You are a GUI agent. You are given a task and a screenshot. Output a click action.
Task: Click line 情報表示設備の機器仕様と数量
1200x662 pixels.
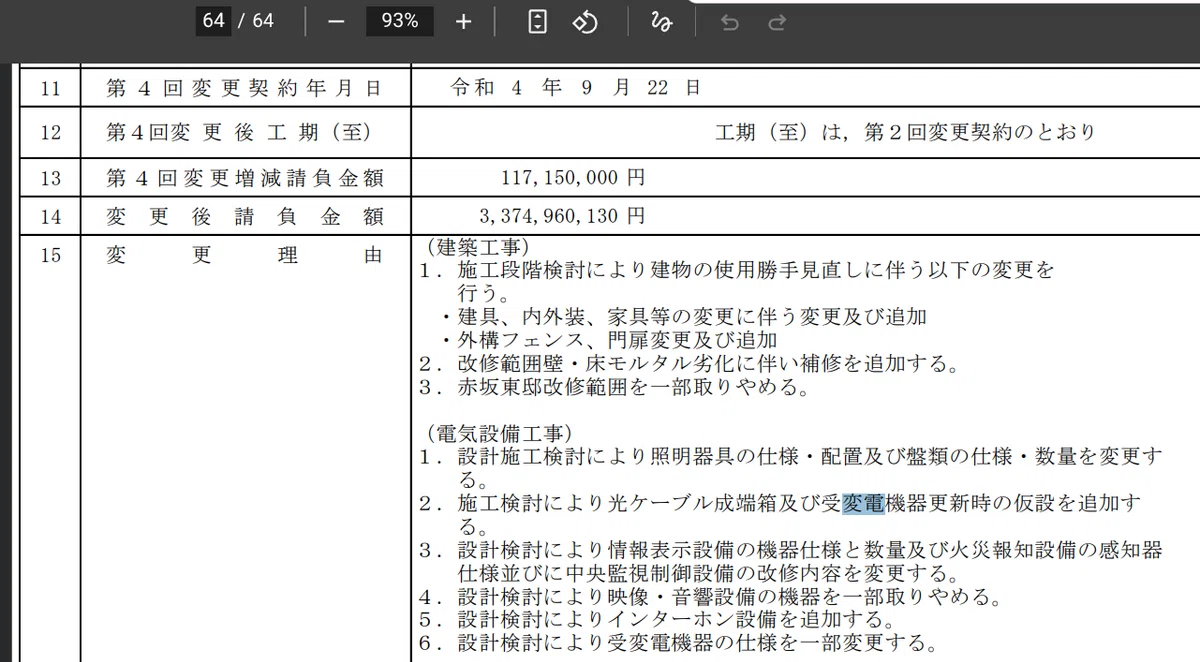pos(792,550)
